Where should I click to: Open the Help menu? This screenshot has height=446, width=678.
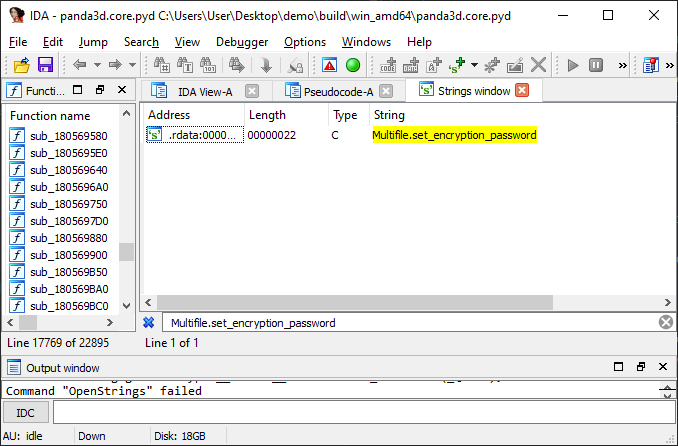pyautogui.click(x=419, y=42)
